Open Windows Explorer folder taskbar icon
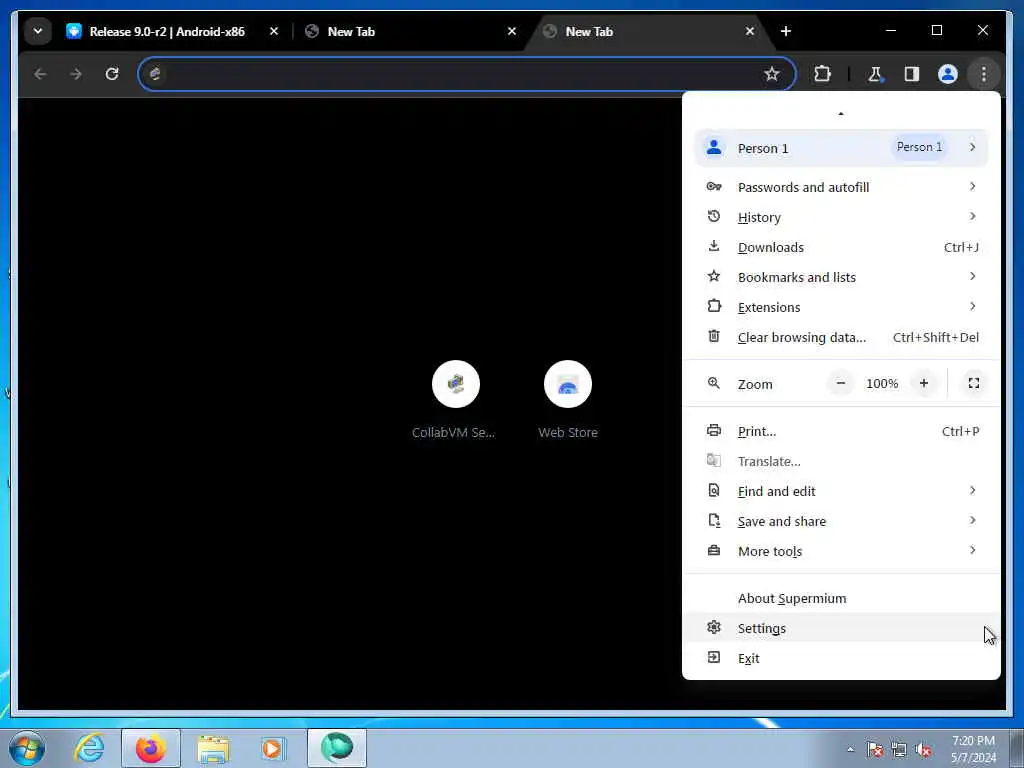Image resolution: width=1024 pixels, height=768 pixels. tap(213, 750)
